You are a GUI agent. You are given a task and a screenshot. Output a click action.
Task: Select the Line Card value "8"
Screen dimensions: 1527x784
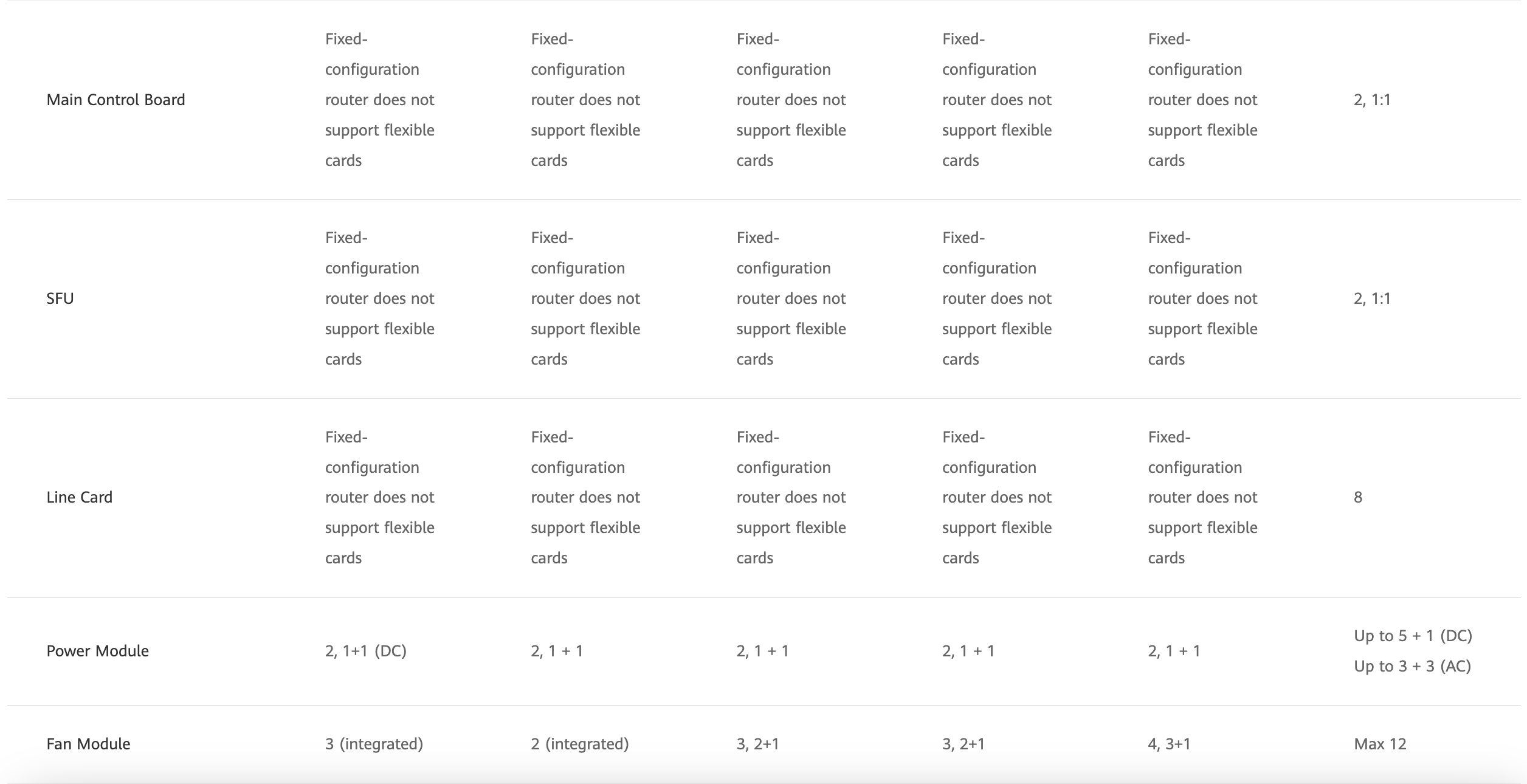pyautogui.click(x=1358, y=497)
